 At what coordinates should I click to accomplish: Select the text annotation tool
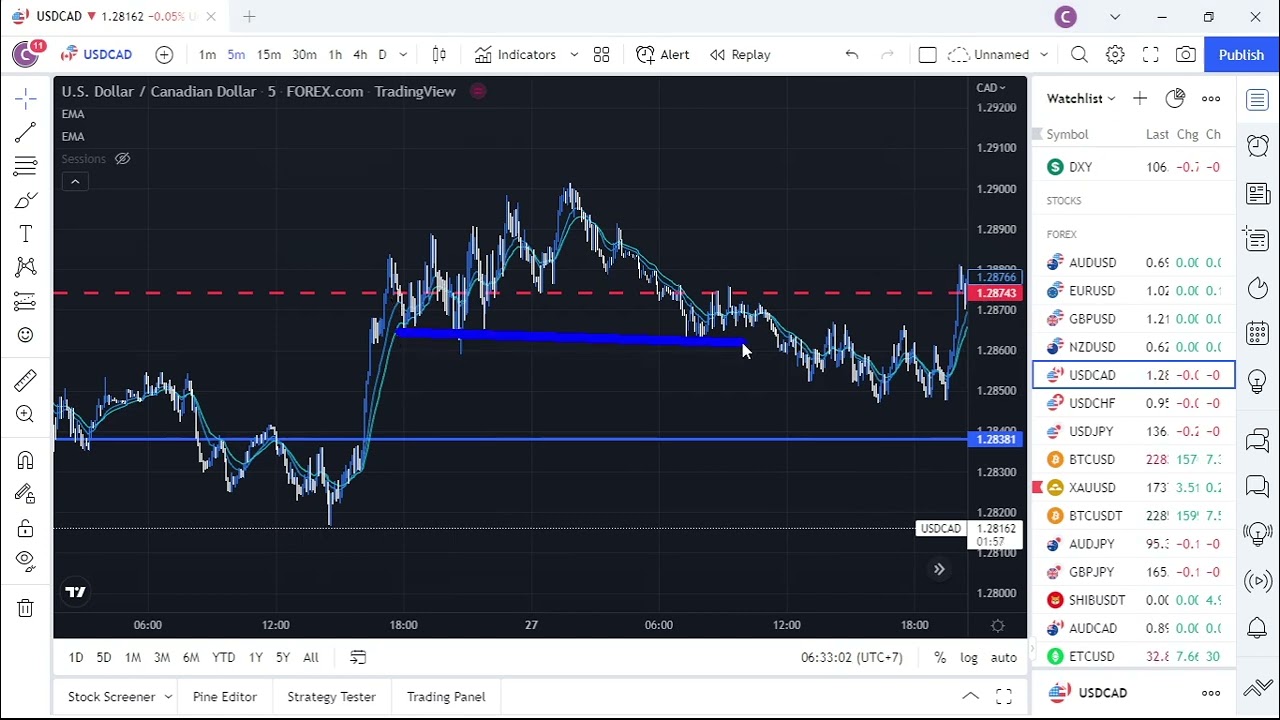coord(26,234)
